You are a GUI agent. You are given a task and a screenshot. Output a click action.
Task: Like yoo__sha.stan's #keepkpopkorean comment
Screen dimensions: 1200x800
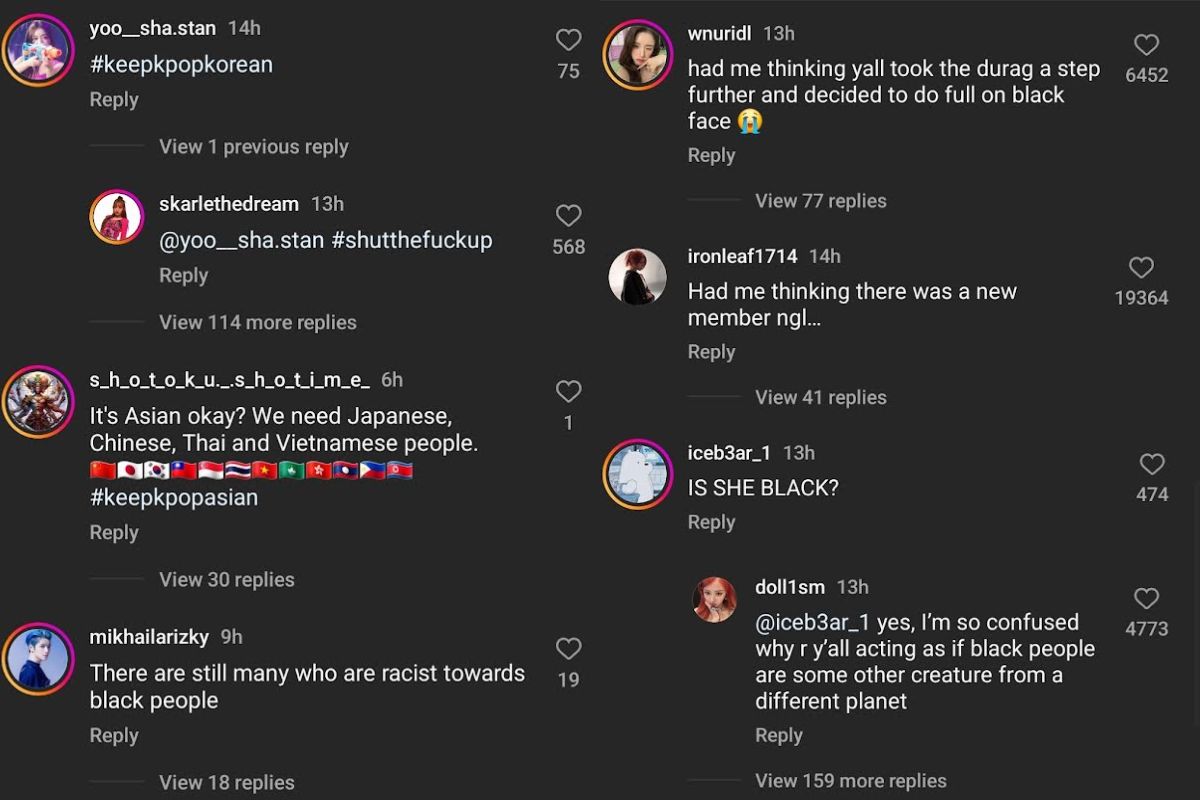point(568,39)
